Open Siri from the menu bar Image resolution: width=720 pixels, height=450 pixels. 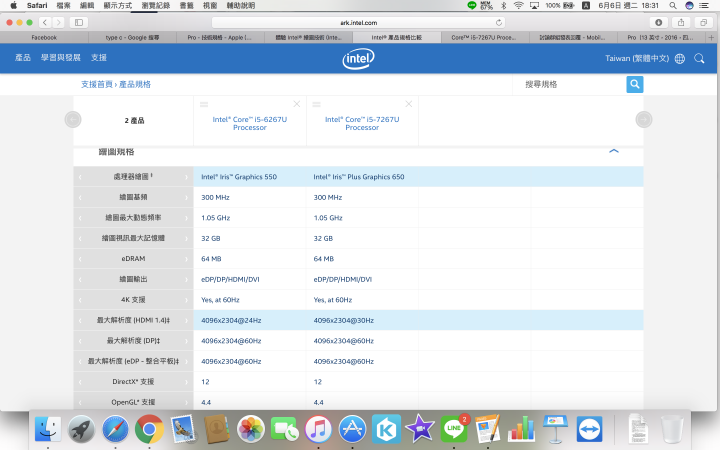tap(689, 6)
